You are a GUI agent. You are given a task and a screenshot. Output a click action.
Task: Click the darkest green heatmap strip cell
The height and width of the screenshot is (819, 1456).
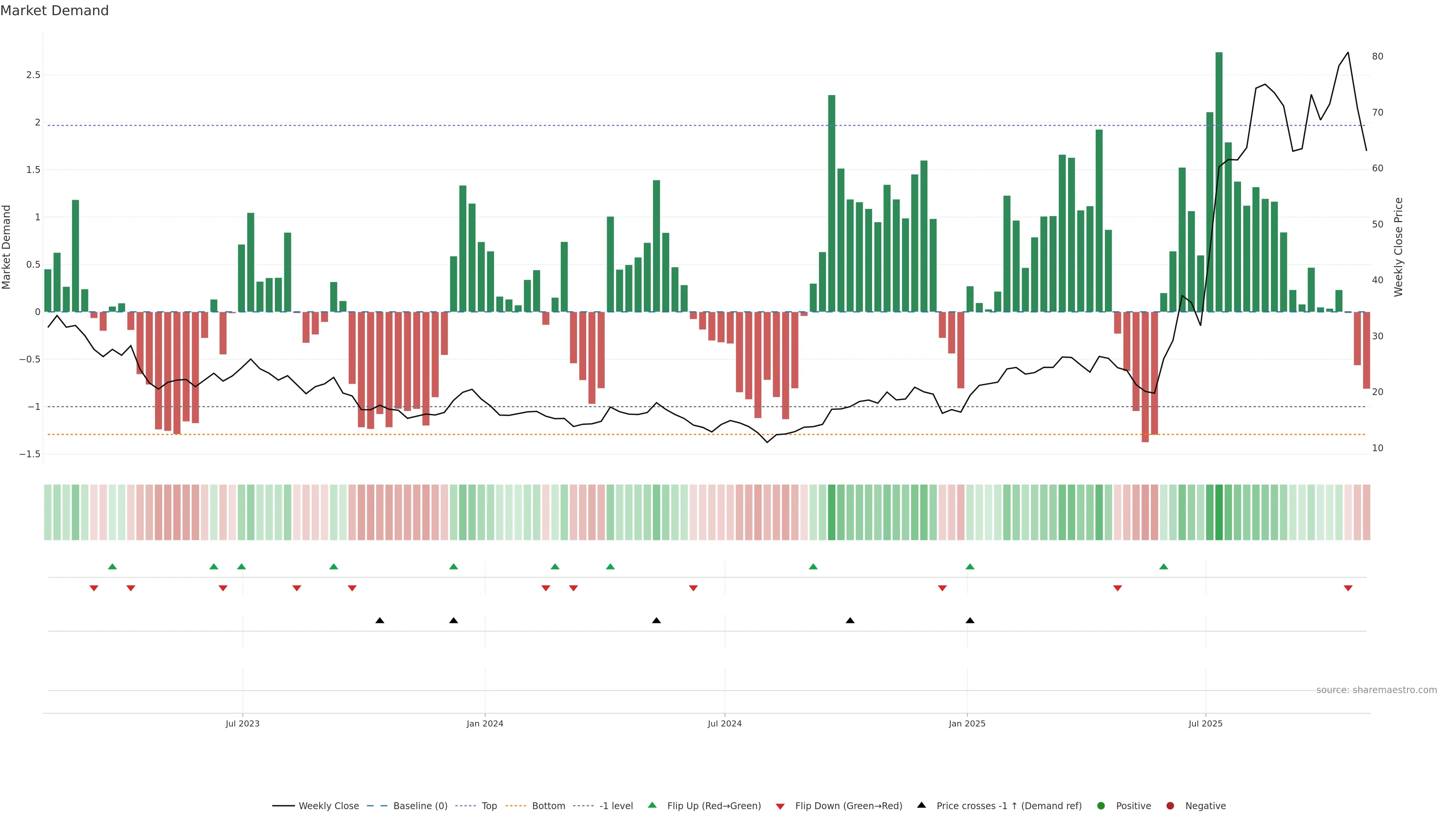coord(1219,512)
